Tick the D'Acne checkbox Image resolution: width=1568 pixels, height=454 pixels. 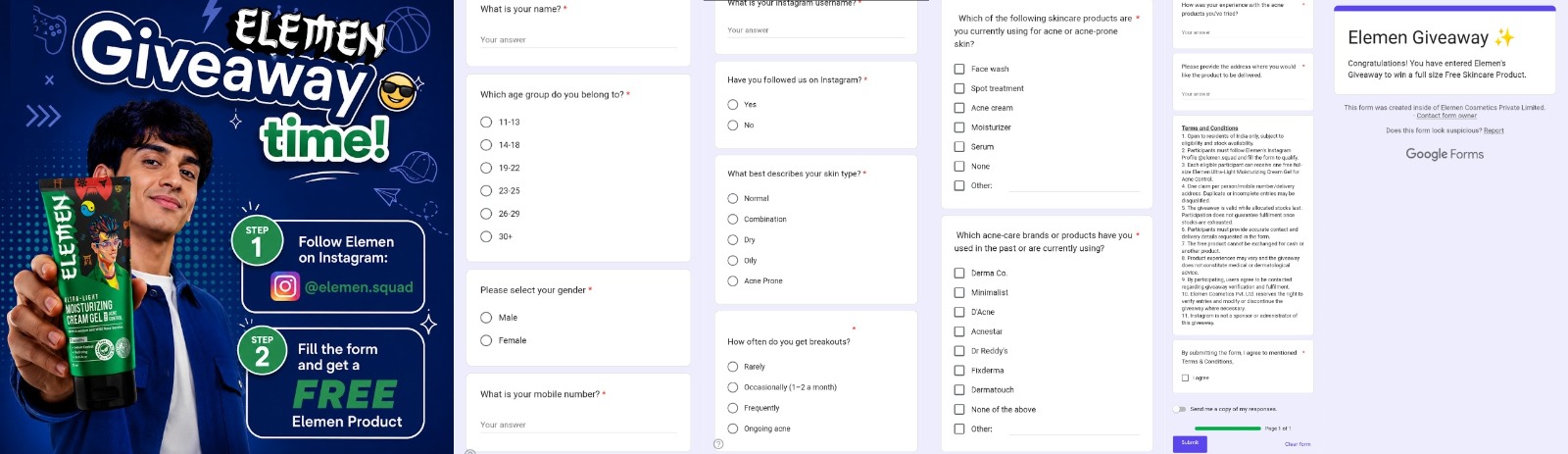point(959,312)
